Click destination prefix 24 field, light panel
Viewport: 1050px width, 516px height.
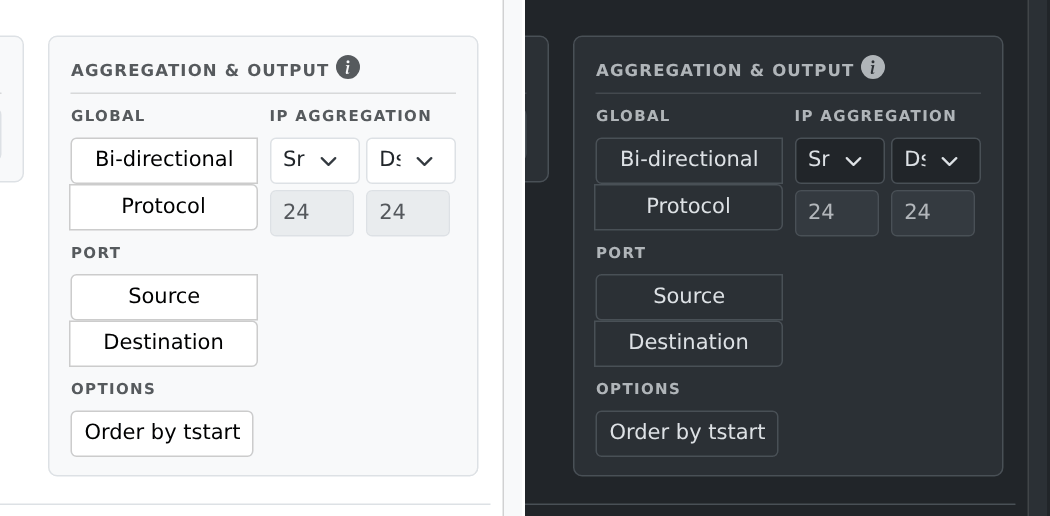(x=408, y=213)
